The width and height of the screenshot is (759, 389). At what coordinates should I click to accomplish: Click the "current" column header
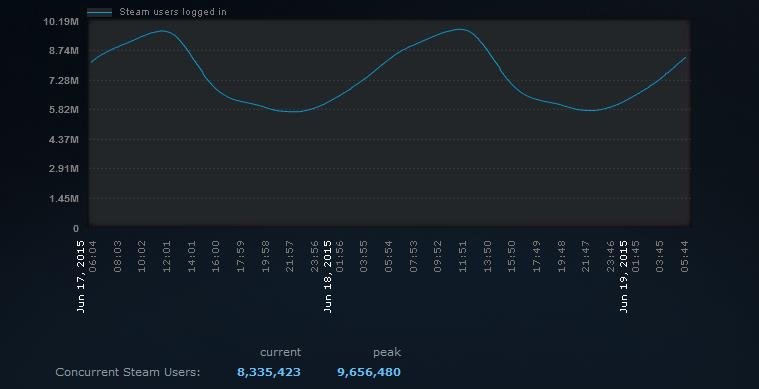(x=280, y=352)
